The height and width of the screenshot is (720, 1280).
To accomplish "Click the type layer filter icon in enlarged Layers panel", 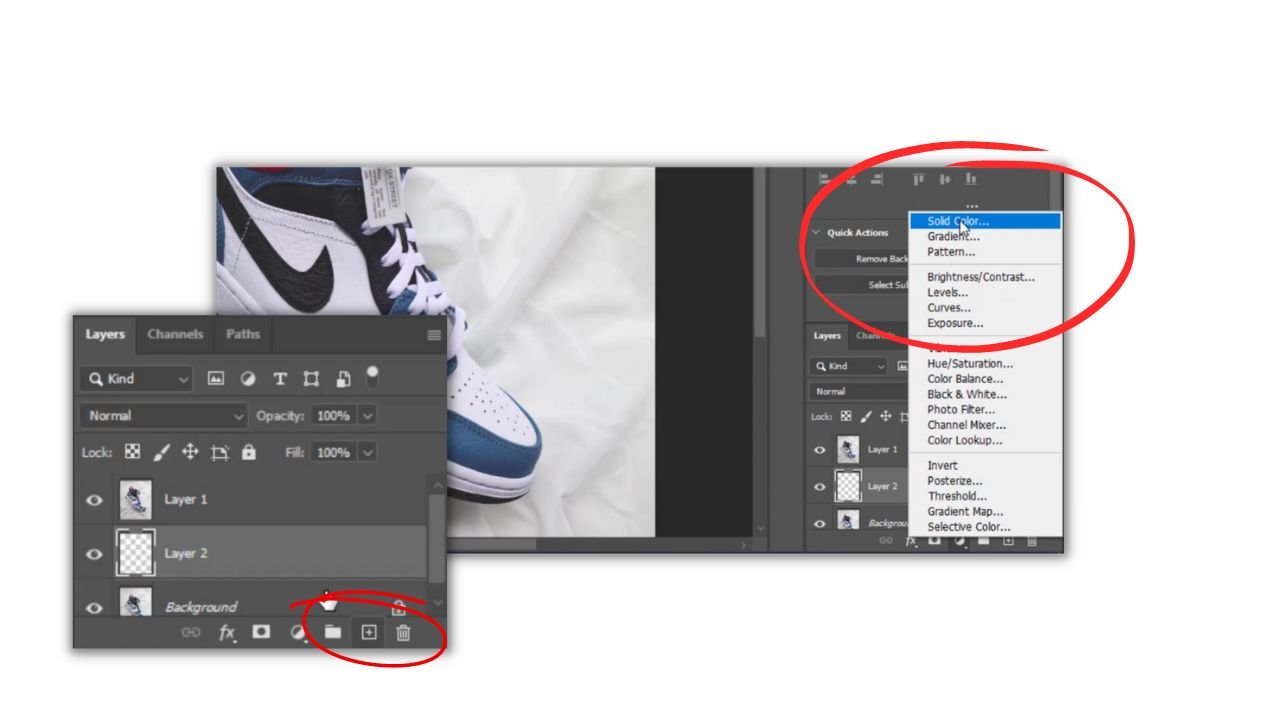I will [x=280, y=379].
